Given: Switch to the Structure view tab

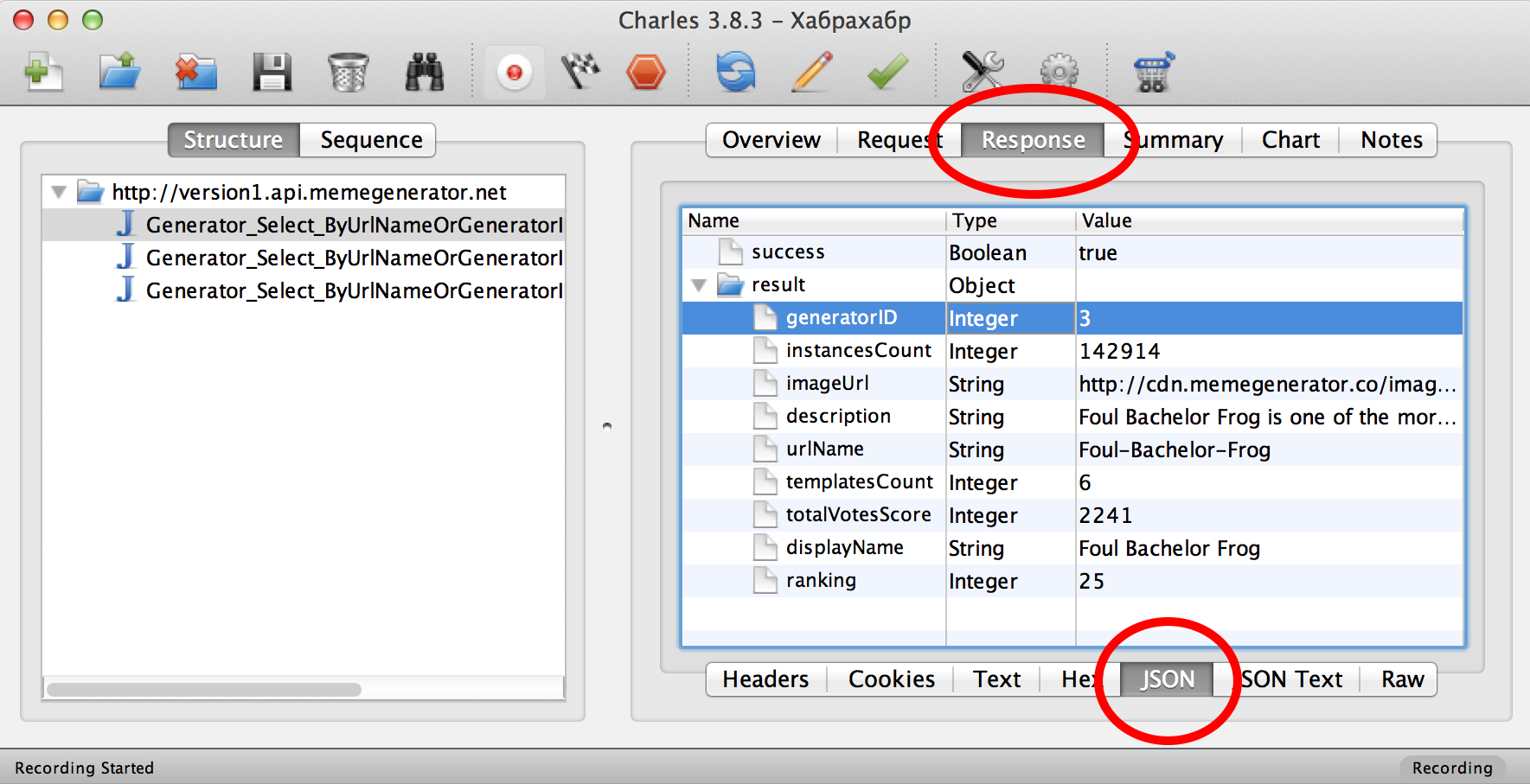Looking at the screenshot, I should point(234,140).
